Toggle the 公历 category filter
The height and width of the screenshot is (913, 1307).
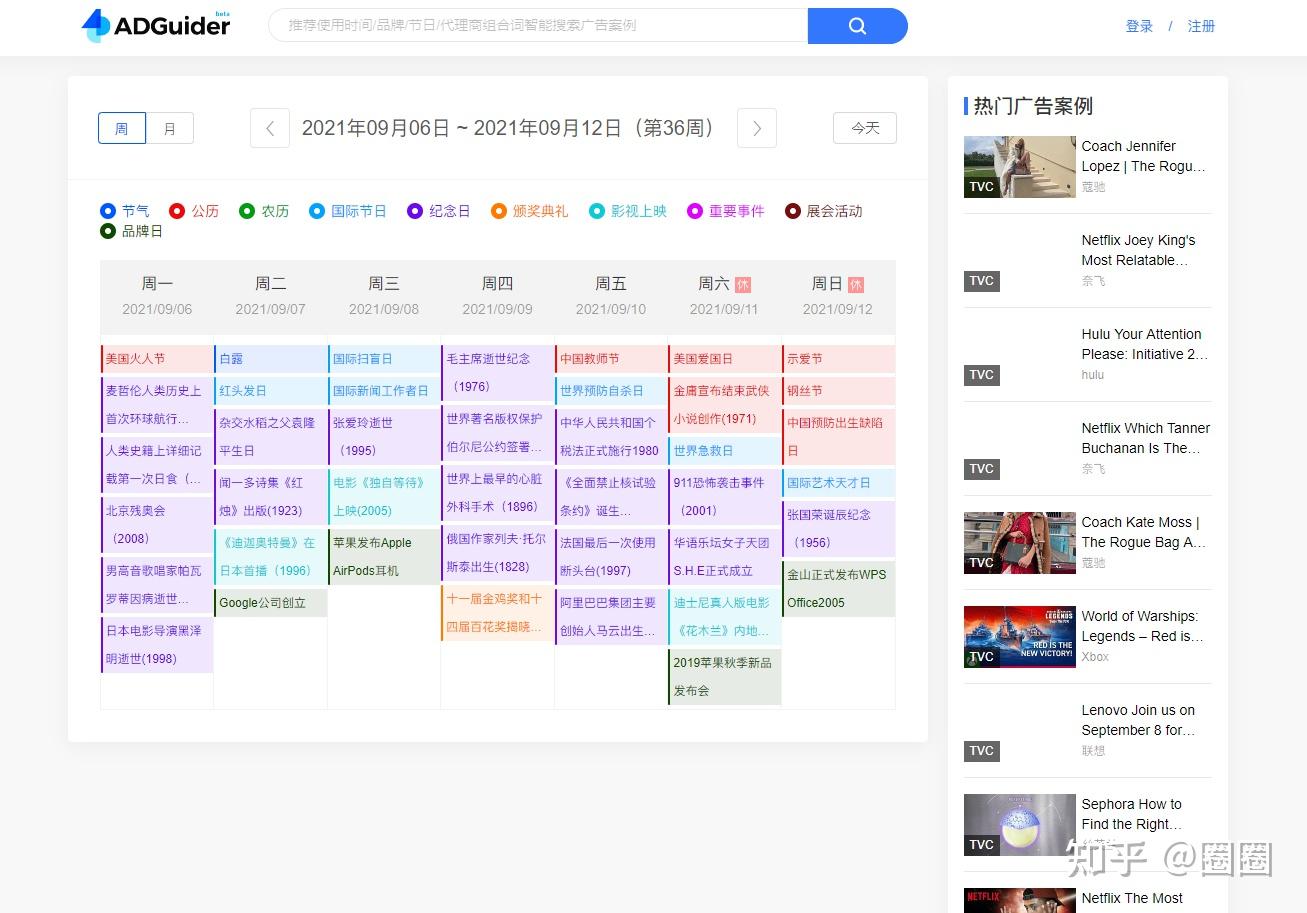click(x=194, y=211)
